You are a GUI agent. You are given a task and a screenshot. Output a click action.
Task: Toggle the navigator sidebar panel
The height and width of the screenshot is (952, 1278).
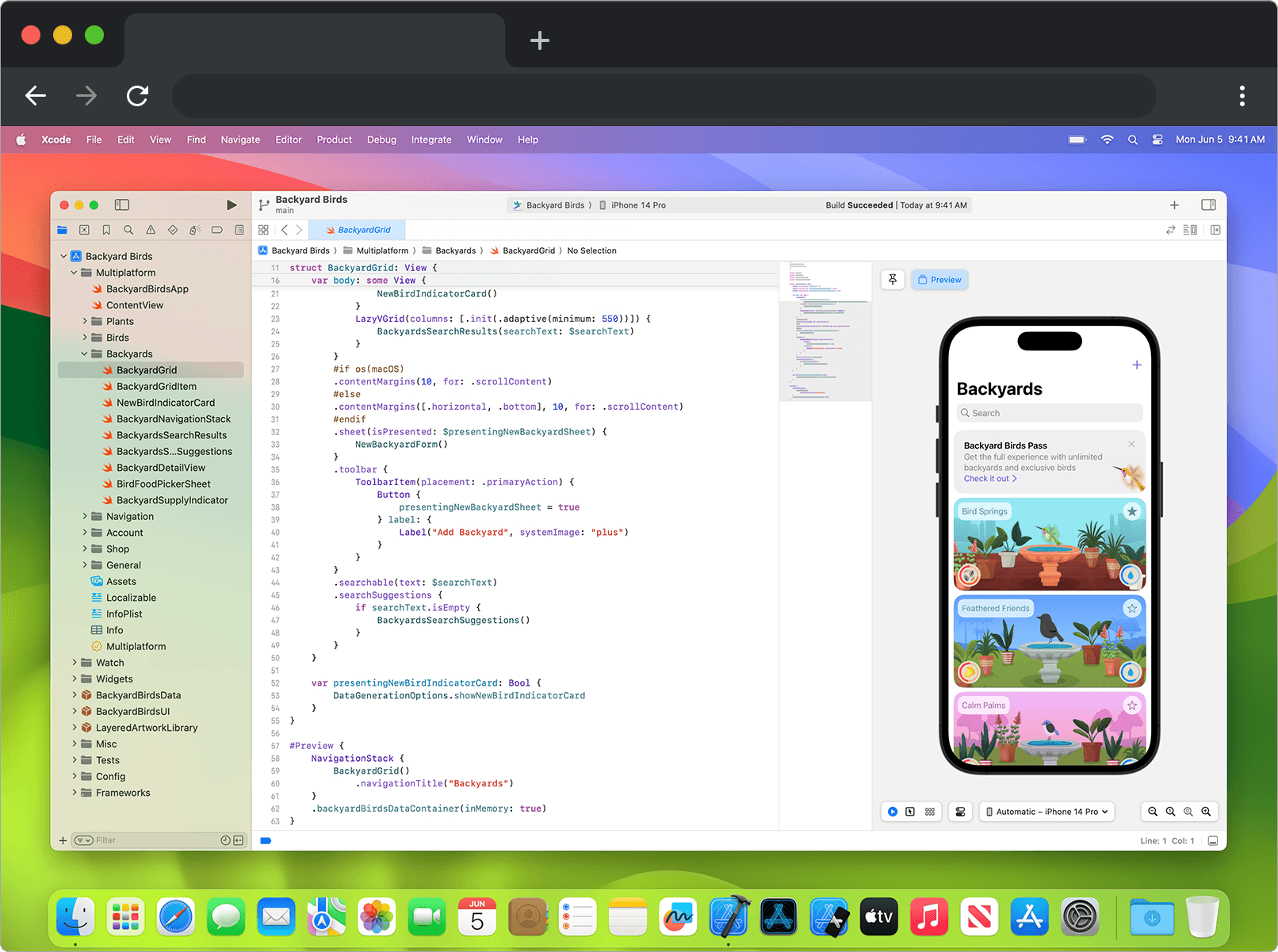[122, 205]
